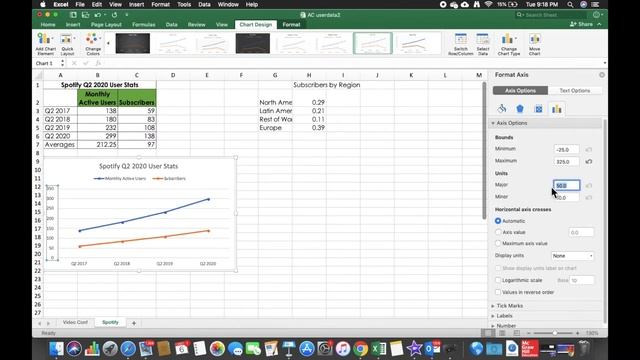Close the Format Axis pane
The image size is (640, 360).
[x=602, y=75]
